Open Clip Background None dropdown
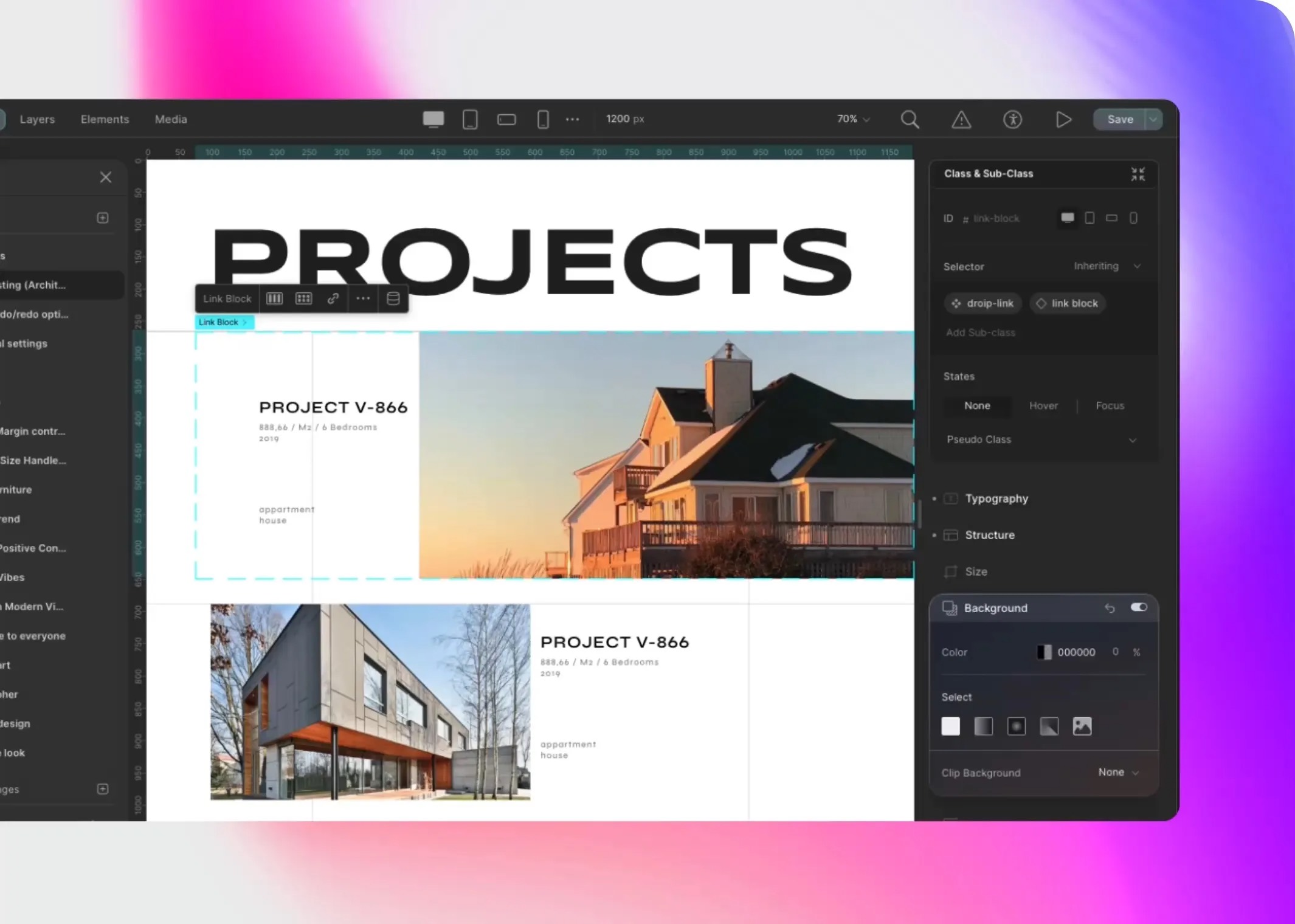The height and width of the screenshot is (924, 1295). (x=1118, y=773)
